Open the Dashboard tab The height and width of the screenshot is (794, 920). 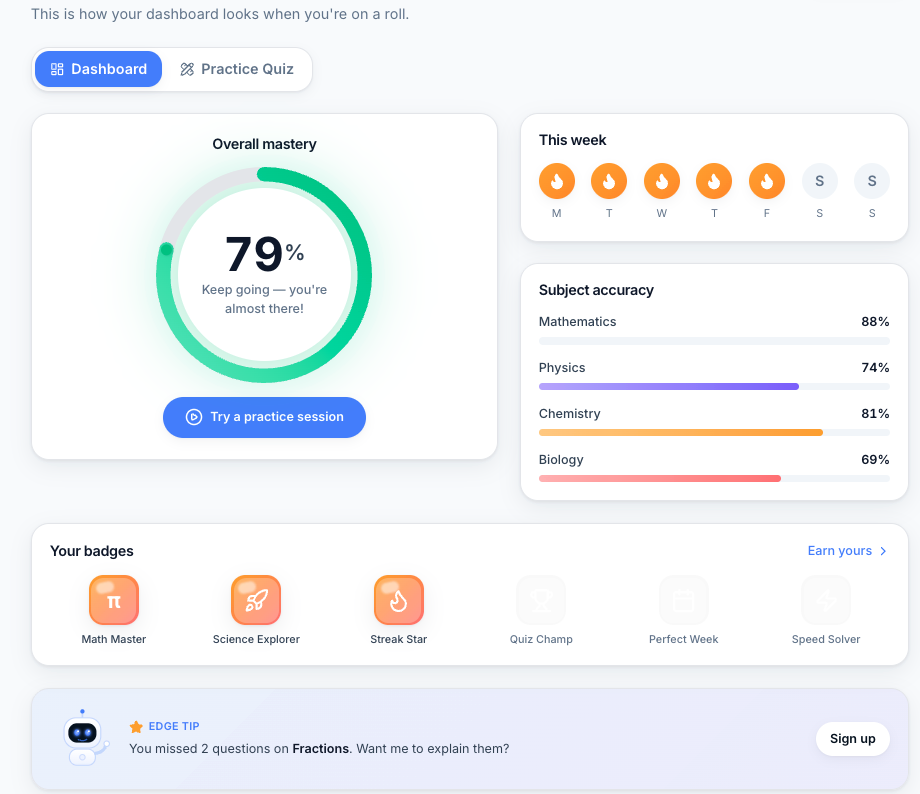(99, 69)
